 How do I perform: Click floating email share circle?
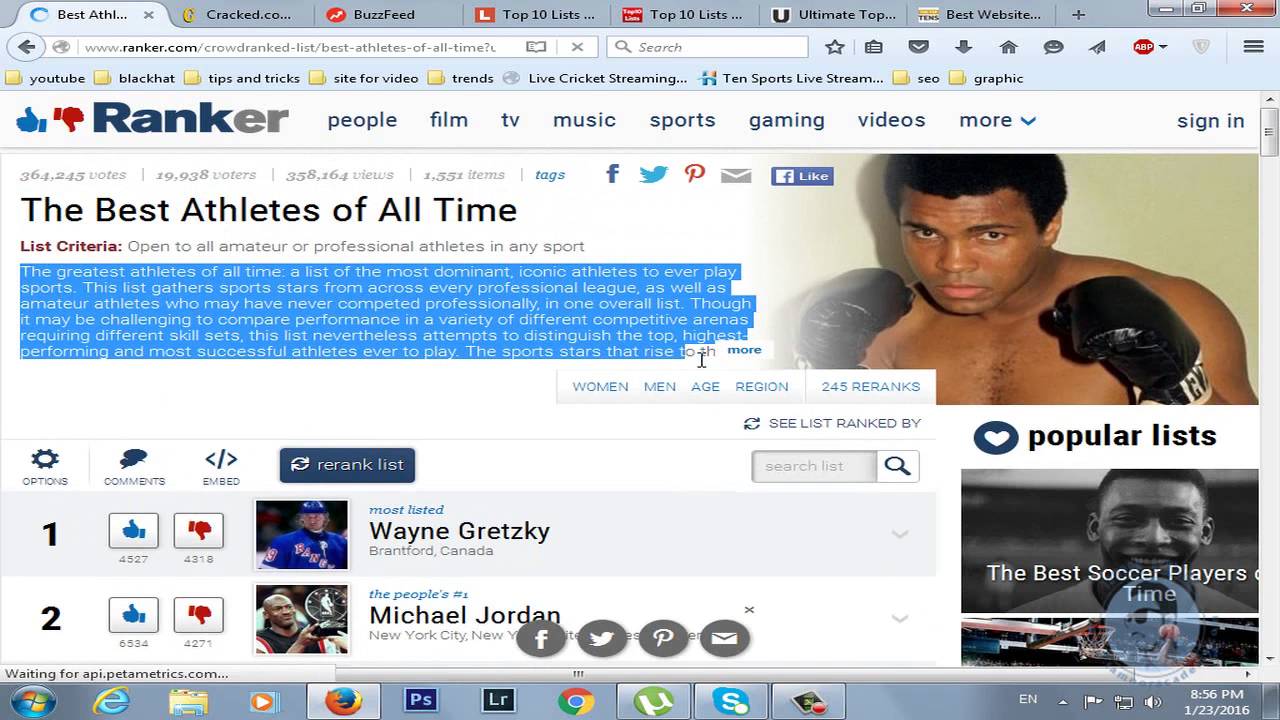[725, 638]
